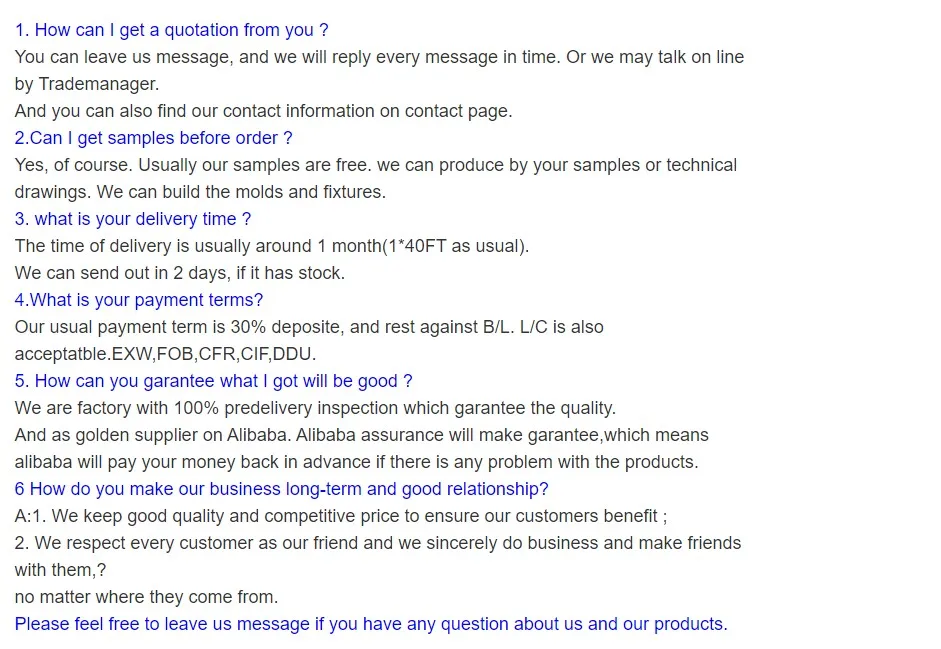
Task: Click the line about good quality and competitive price
Action: (340, 516)
